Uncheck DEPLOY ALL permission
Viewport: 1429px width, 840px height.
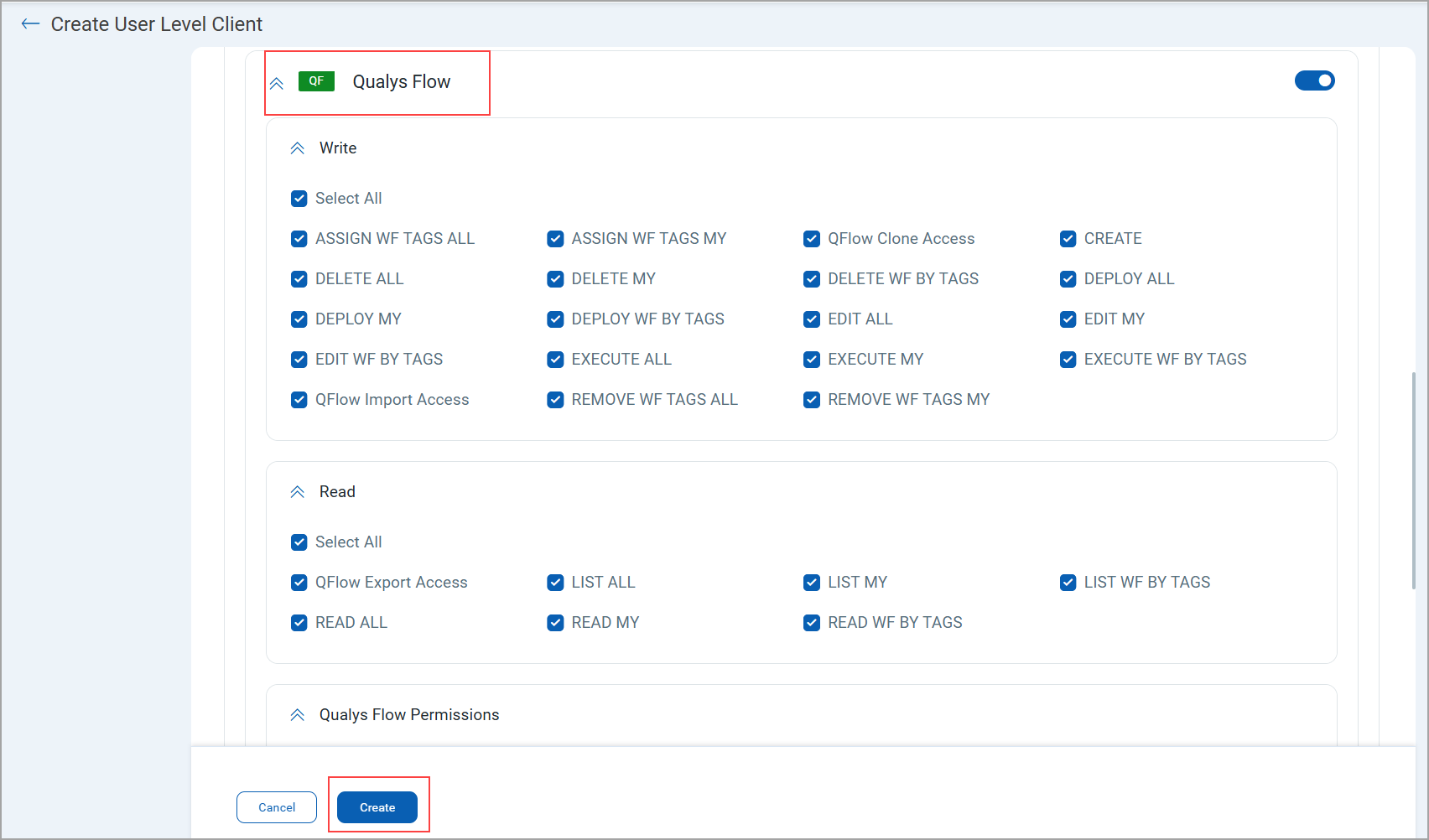pyautogui.click(x=1068, y=279)
